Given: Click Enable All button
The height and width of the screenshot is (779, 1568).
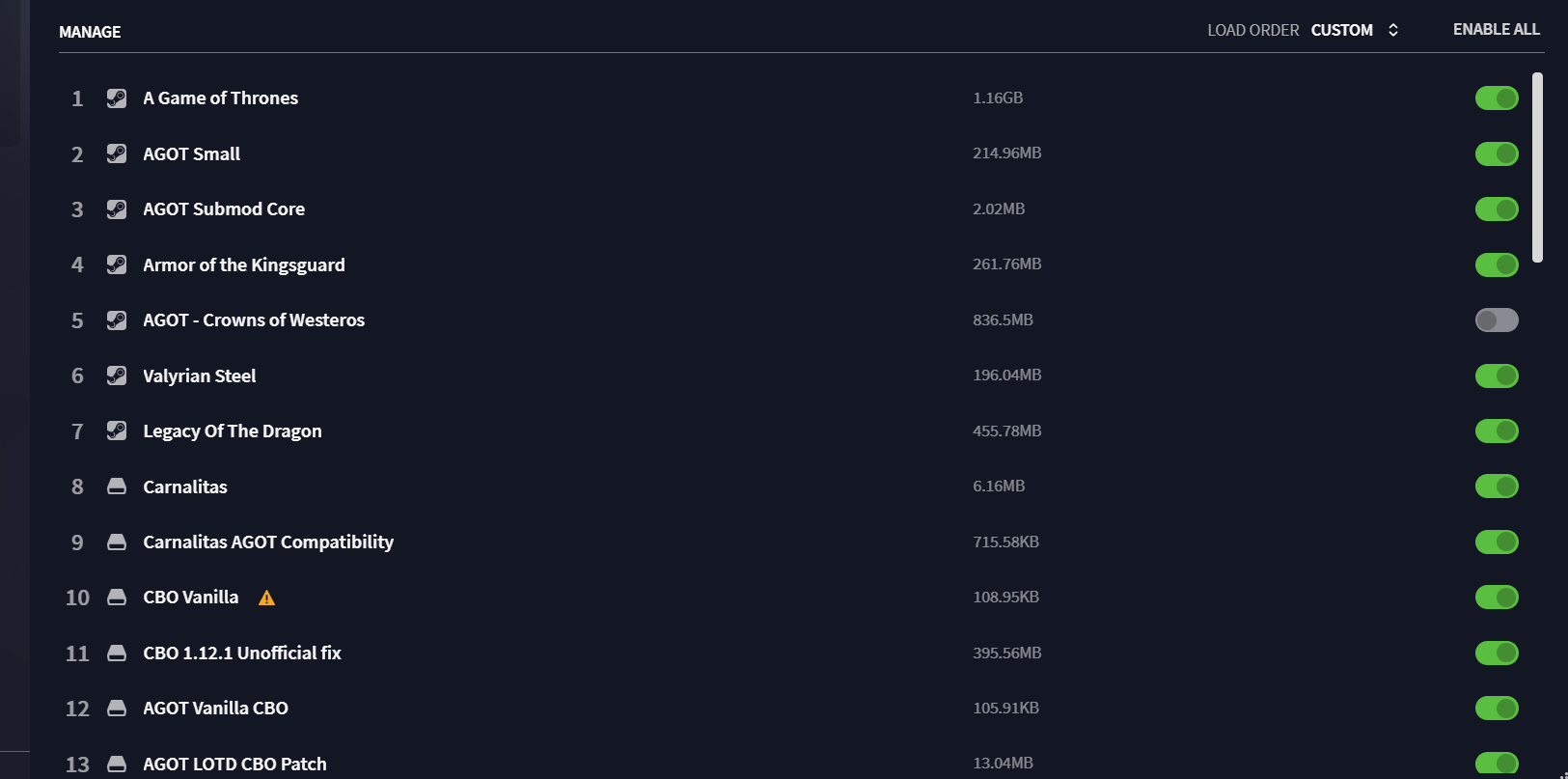Looking at the screenshot, I should point(1496,29).
